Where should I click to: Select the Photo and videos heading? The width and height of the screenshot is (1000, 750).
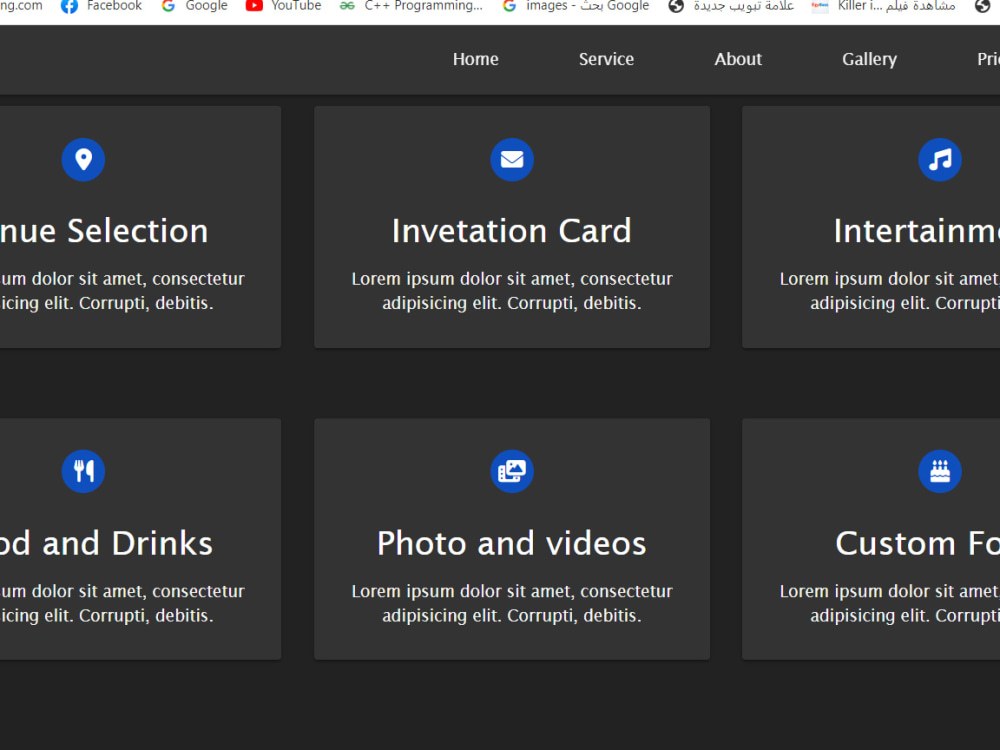511,543
